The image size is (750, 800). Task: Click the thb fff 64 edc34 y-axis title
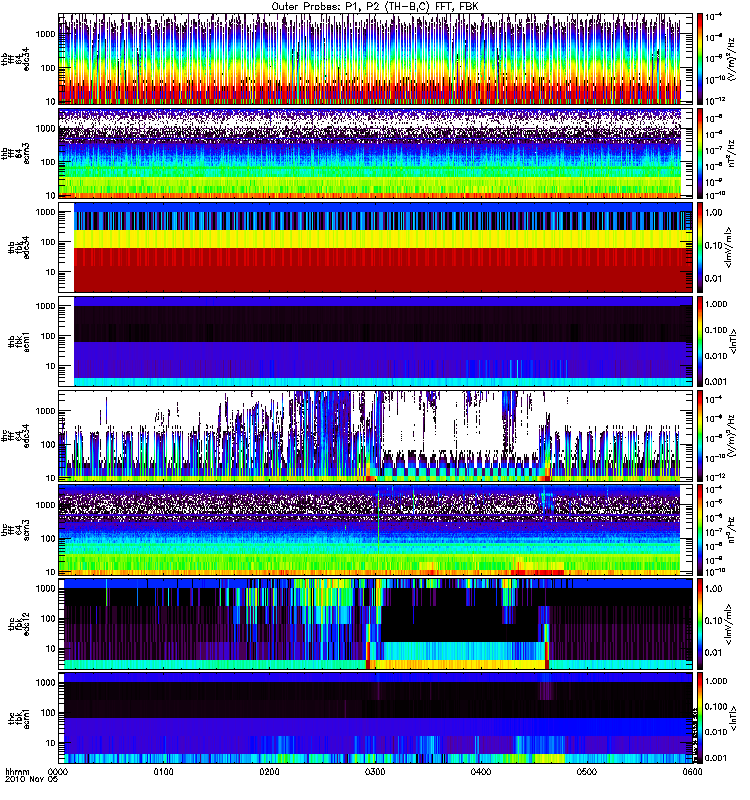point(16,59)
